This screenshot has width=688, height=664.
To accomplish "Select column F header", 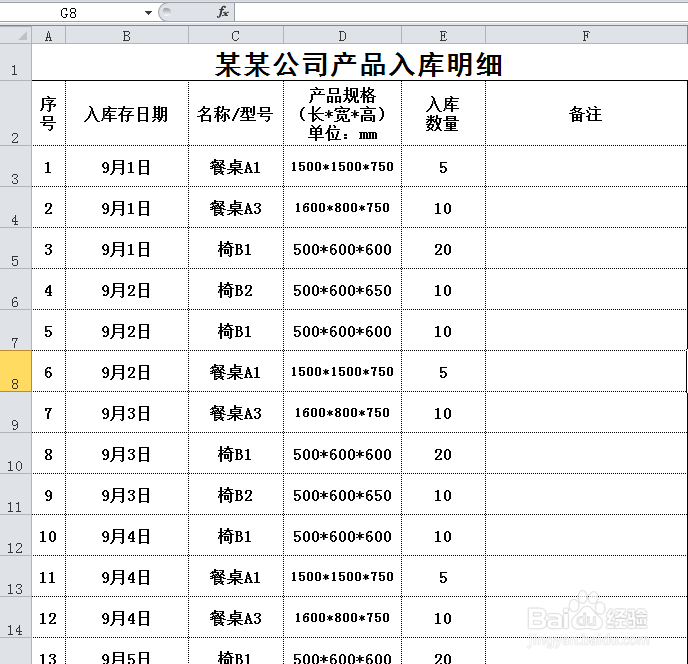I will [x=586, y=36].
